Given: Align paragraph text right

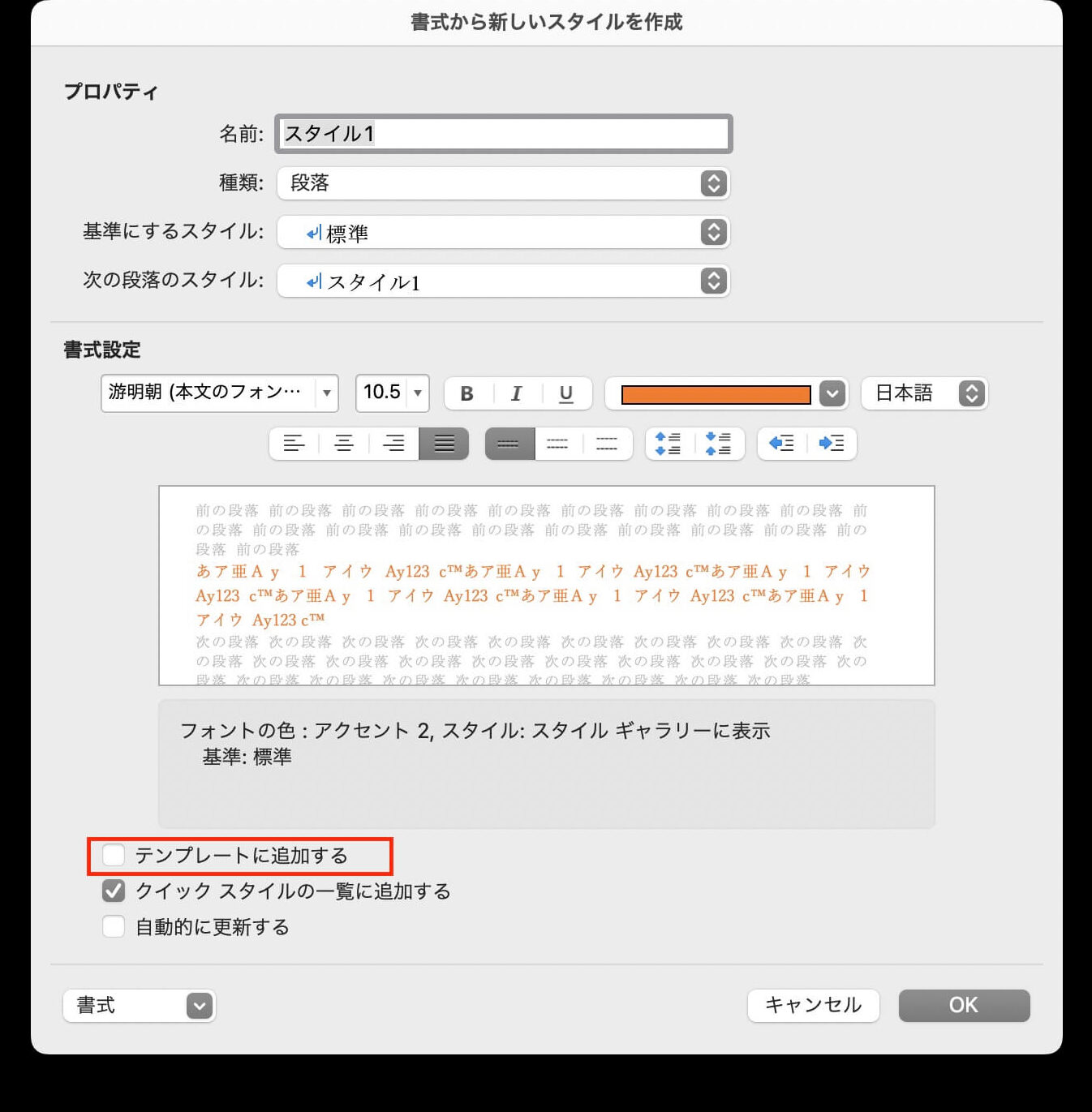Looking at the screenshot, I should click(x=394, y=444).
